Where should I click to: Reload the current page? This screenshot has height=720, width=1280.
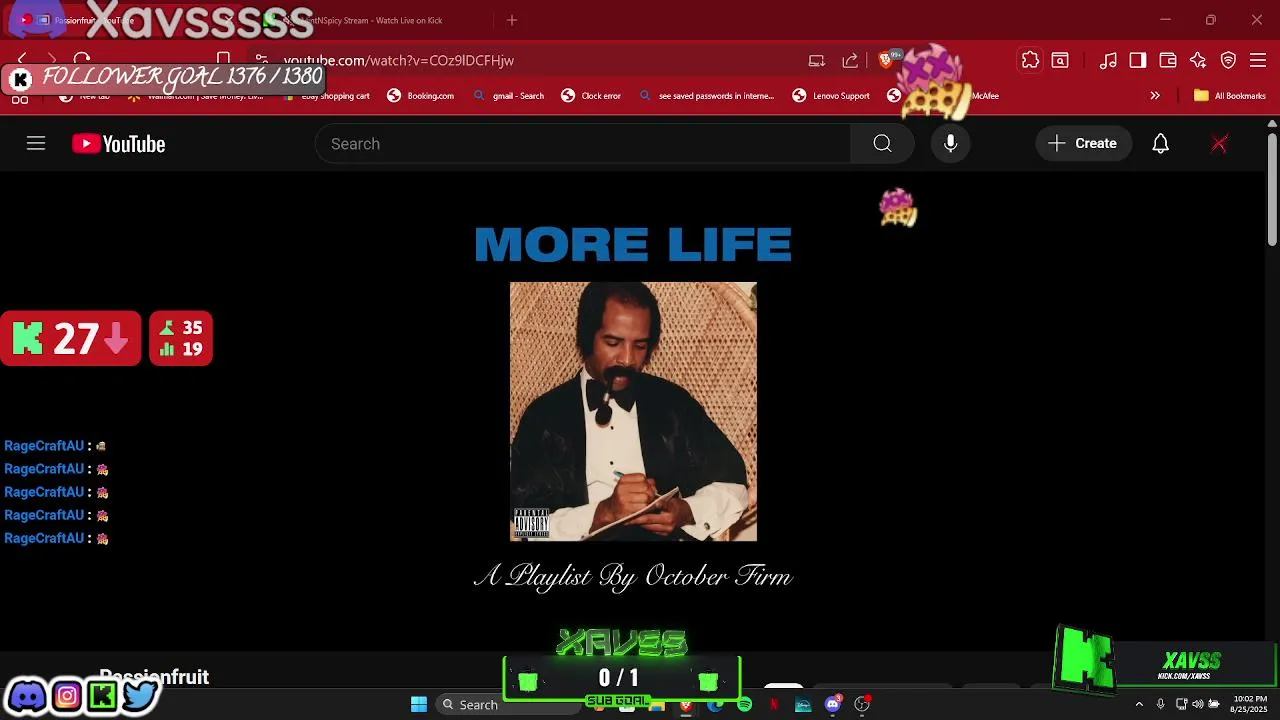click(x=82, y=60)
